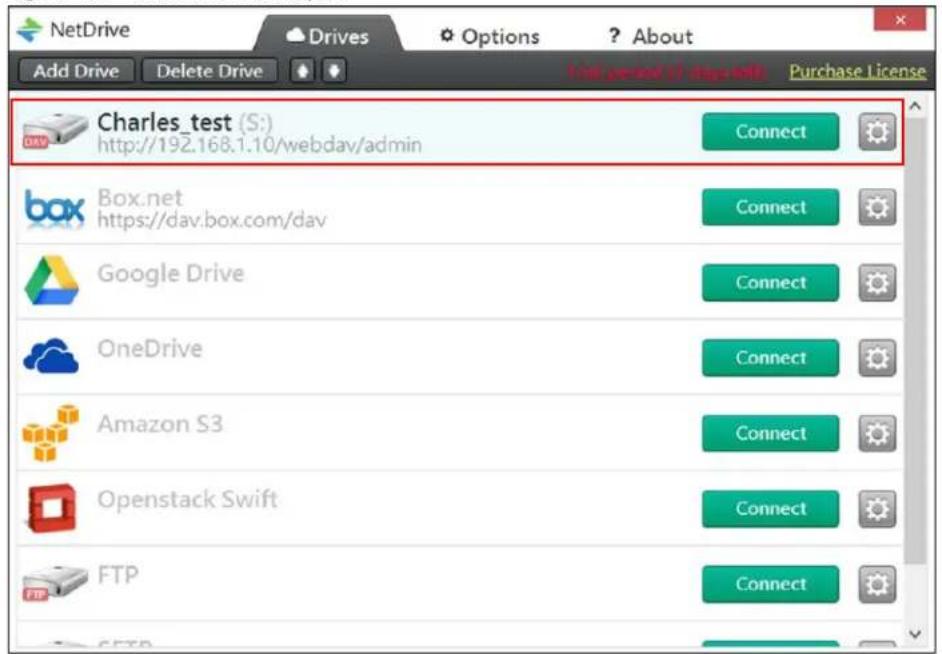This screenshot has height=654, width=942.
Task: Open settings gear for Charles_test
Action: tap(877, 132)
